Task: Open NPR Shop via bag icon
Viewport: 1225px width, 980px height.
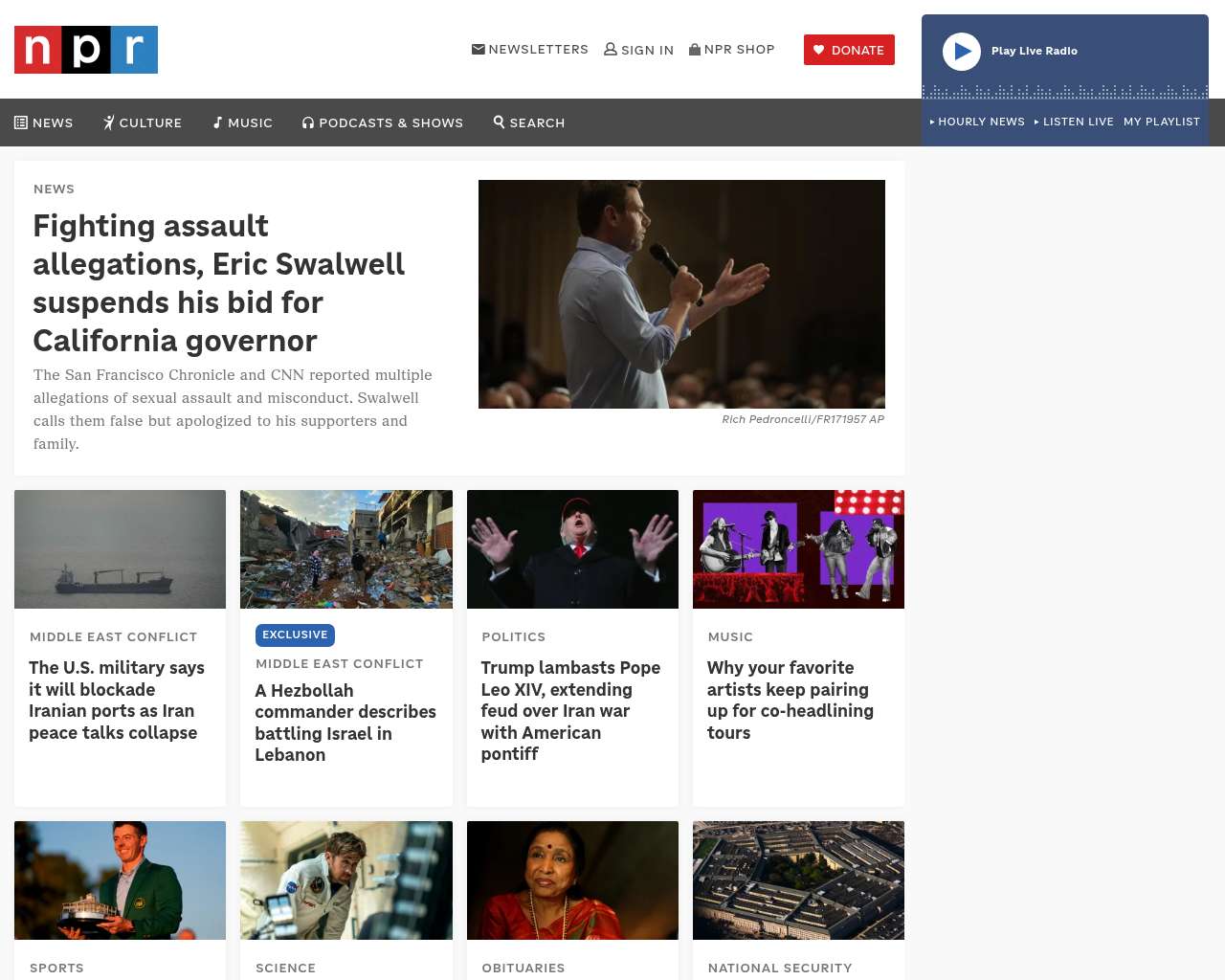Action: [x=695, y=49]
